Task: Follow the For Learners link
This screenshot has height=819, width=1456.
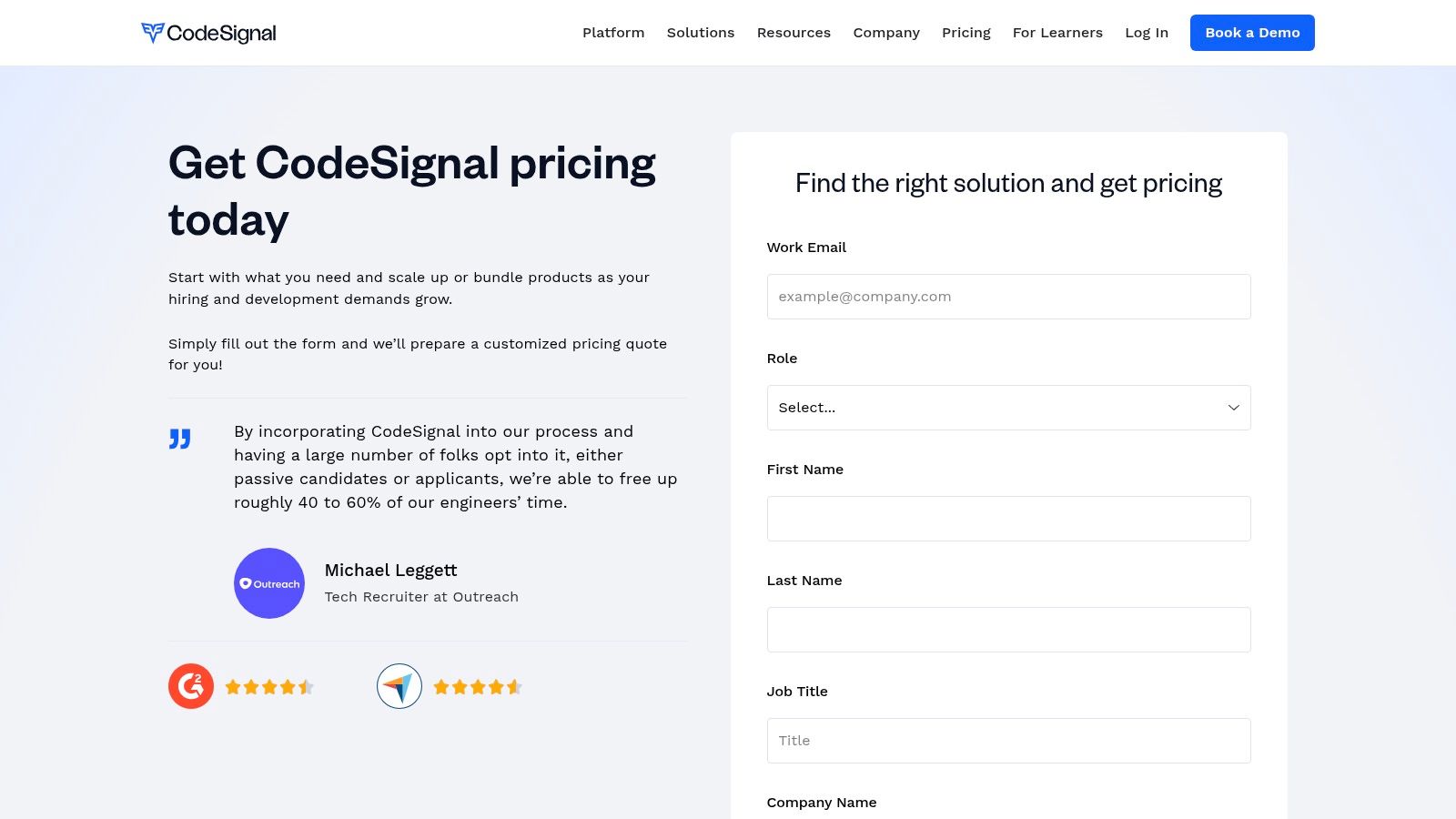Action: pyautogui.click(x=1057, y=33)
